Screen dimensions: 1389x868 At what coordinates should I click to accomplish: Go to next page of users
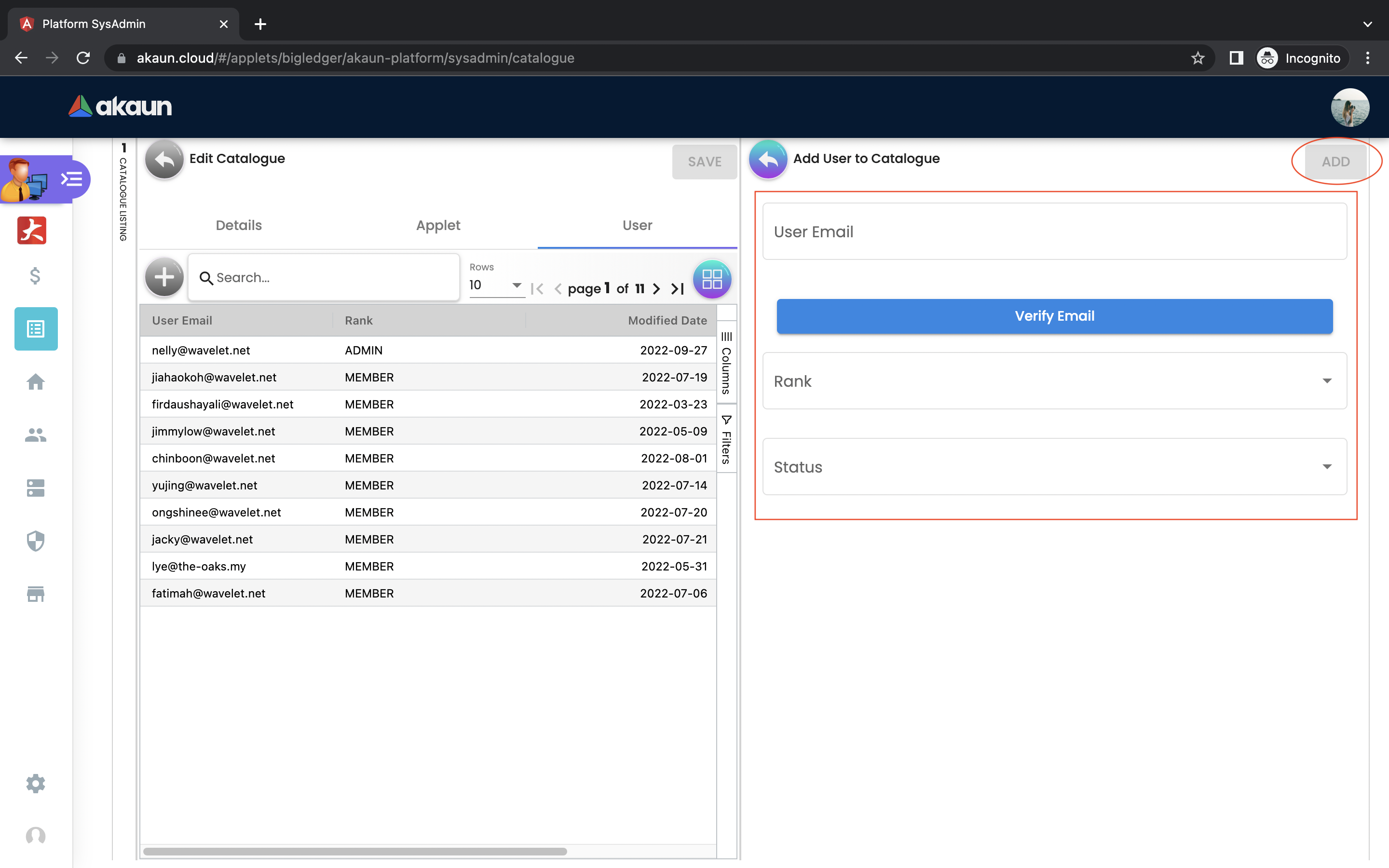click(656, 289)
